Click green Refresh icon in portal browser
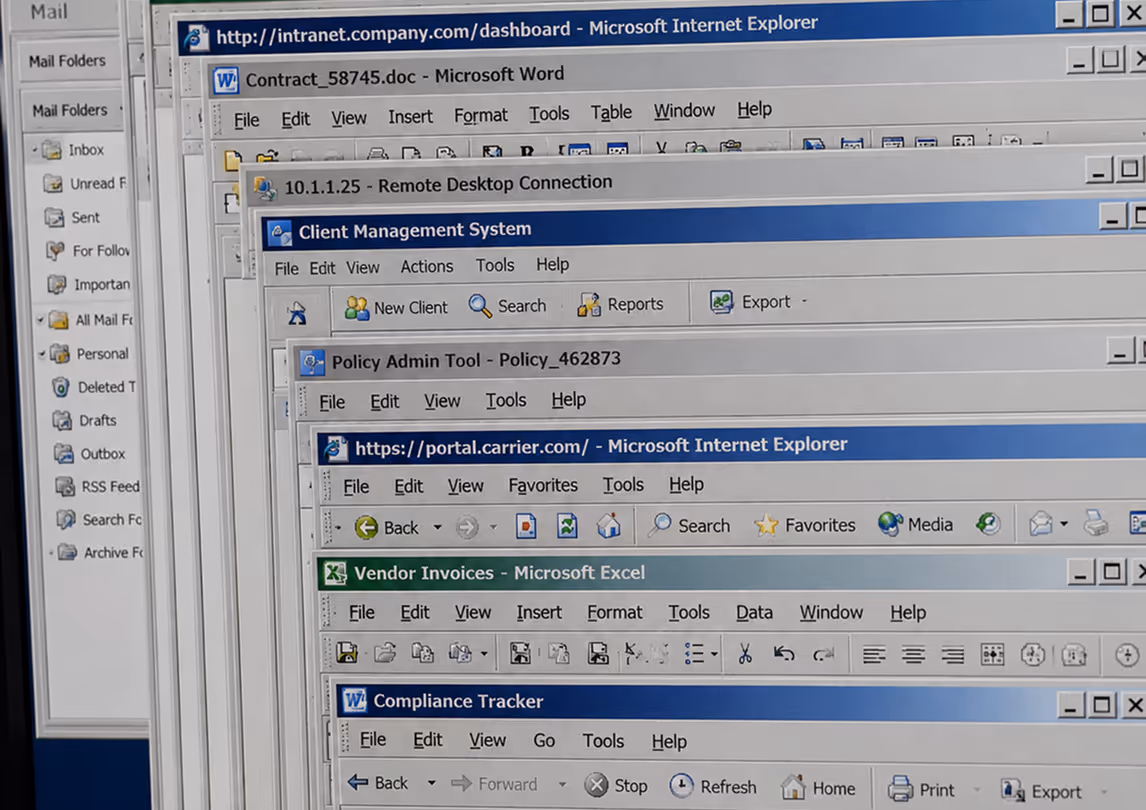This screenshot has height=810, width=1146. 567,526
